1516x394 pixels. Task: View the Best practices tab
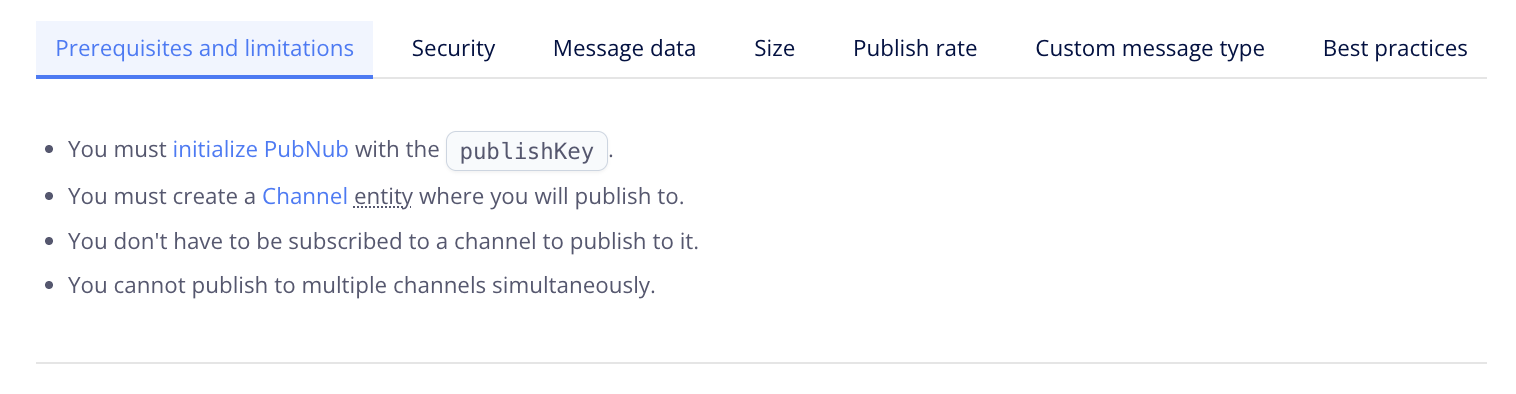point(1395,49)
